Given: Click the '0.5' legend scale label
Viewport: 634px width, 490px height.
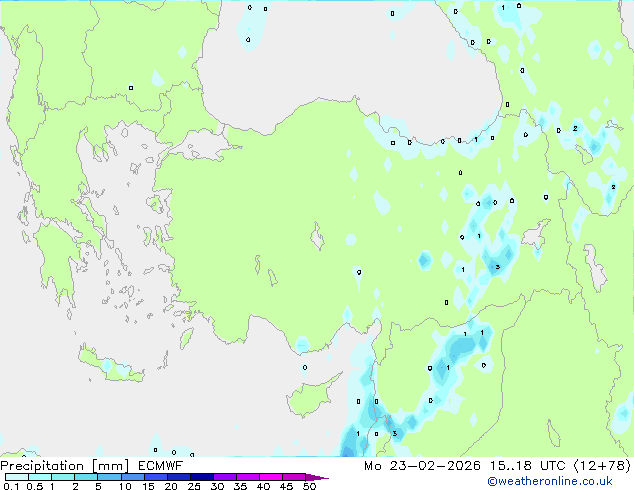Looking at the screenshot, I should point(35,486).
